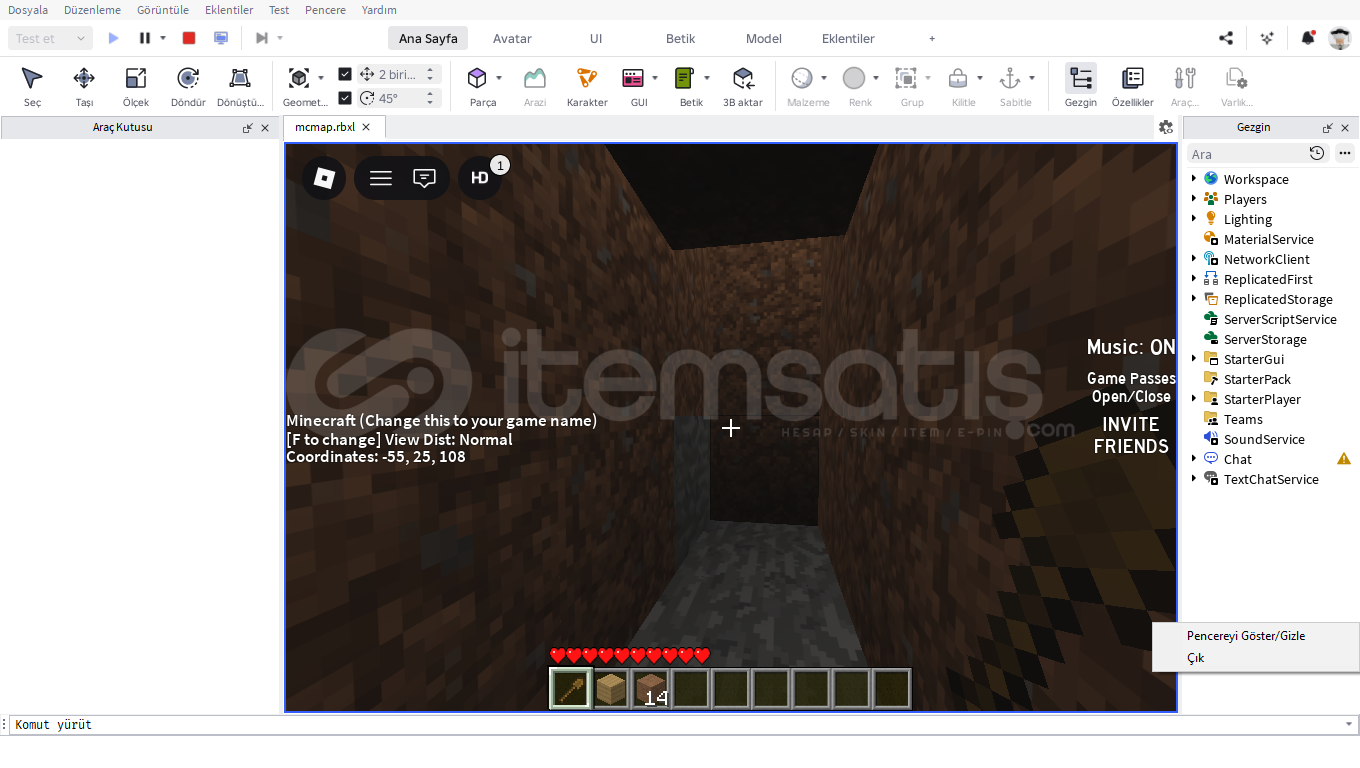Open the Karakter tool

587,86
